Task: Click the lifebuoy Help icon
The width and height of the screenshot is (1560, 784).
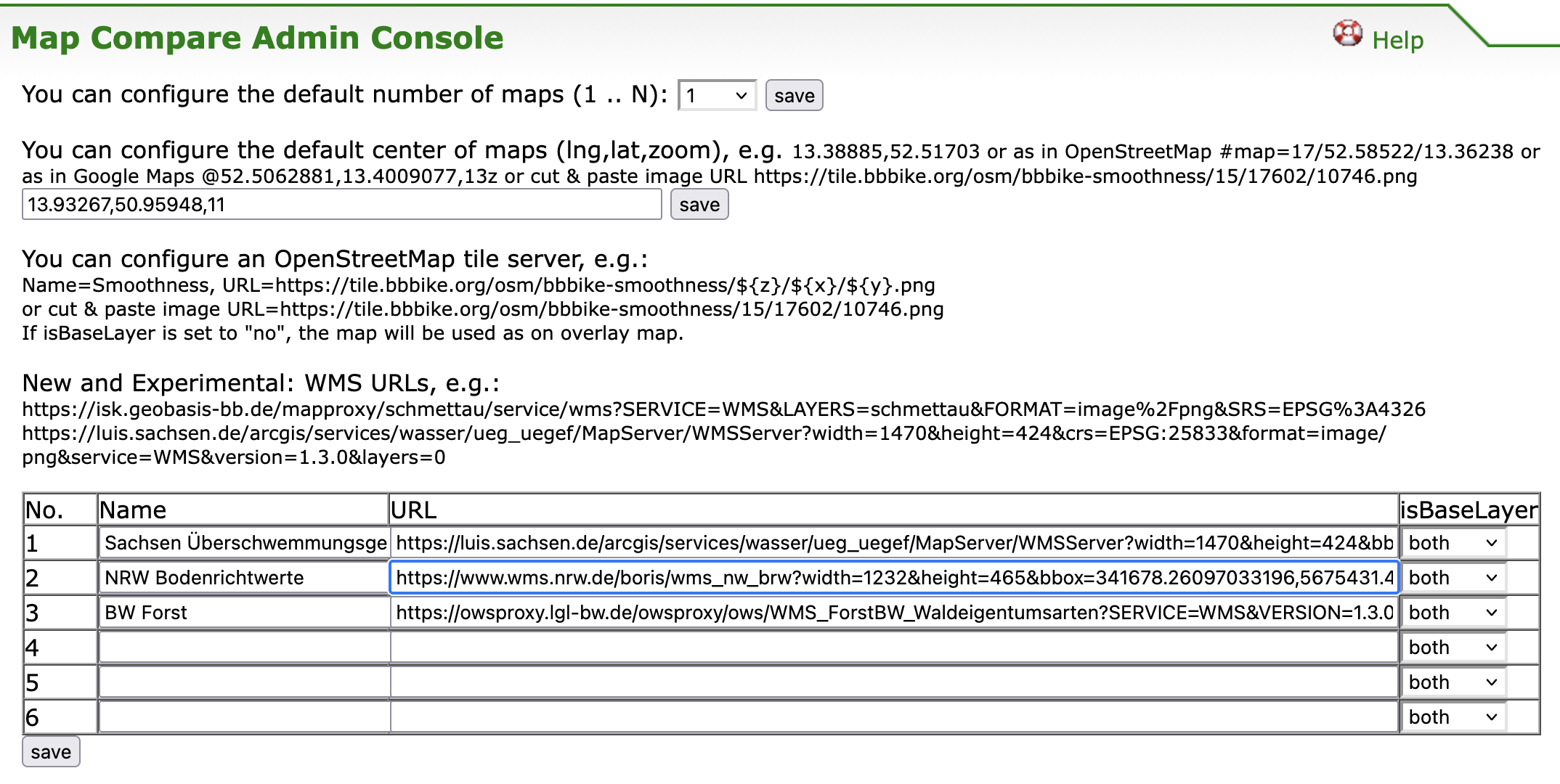Action: (1347, 33)
